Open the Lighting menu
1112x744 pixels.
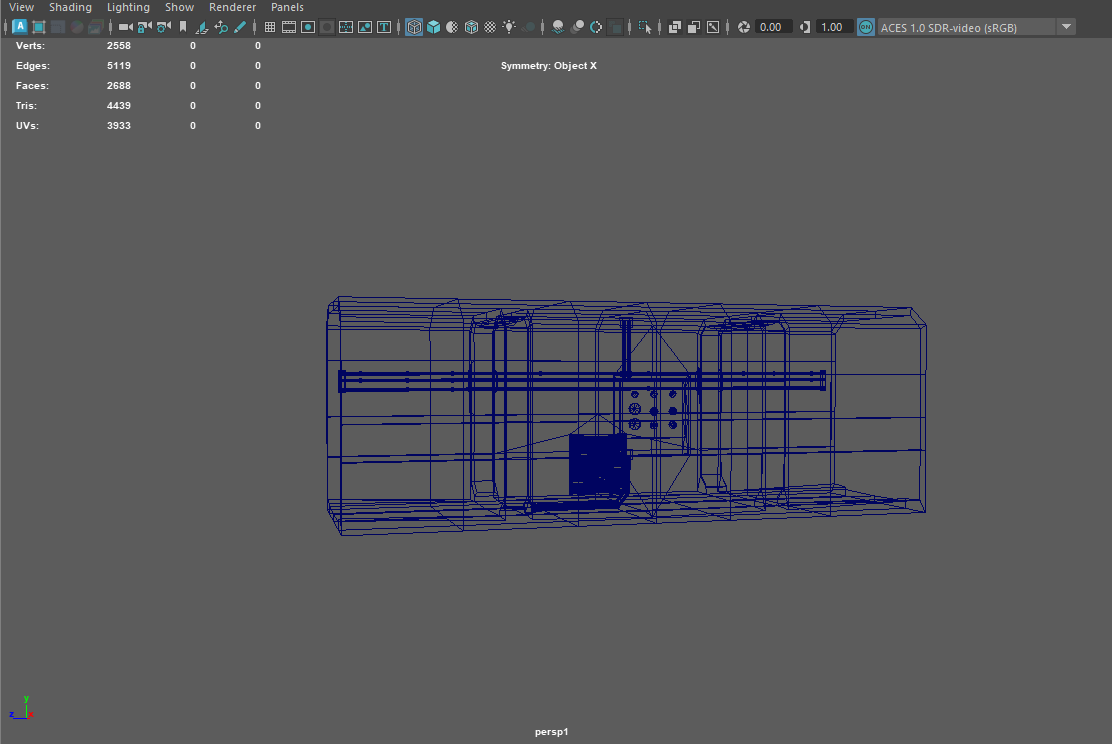click(x=128, y=7)
